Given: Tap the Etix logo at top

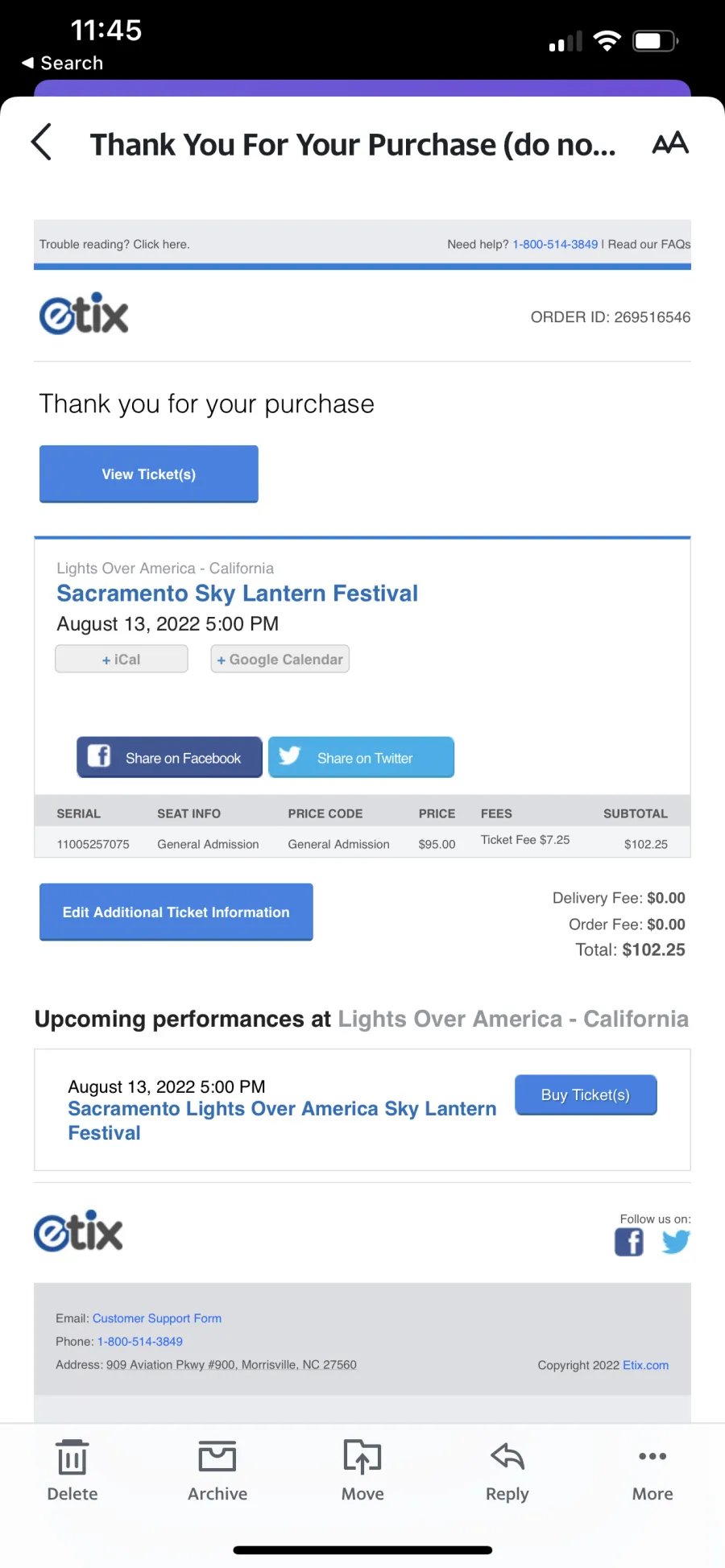Looking at the screenshot, I should (84, 314).
